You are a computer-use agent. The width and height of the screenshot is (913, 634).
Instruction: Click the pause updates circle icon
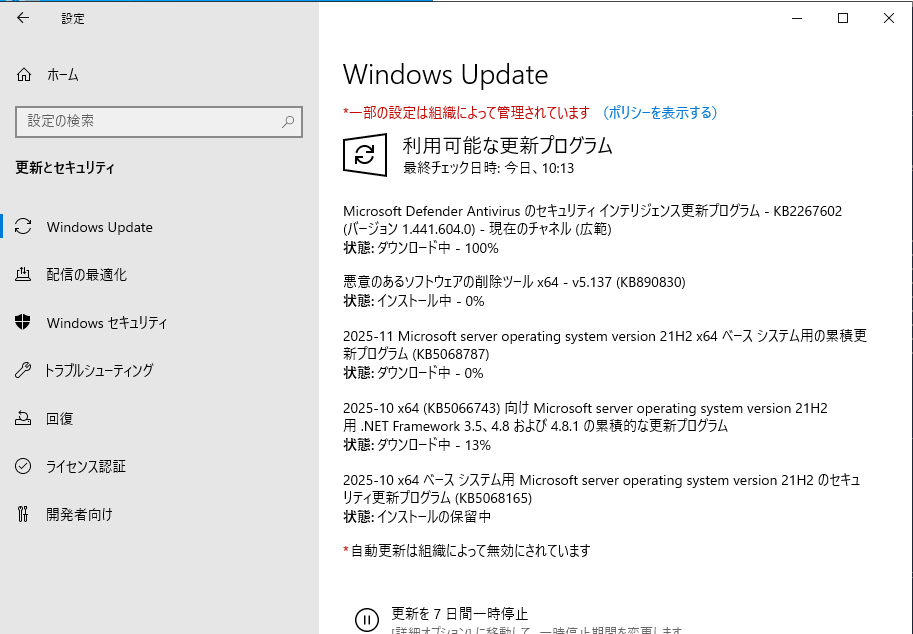click(x=367, y=620)
